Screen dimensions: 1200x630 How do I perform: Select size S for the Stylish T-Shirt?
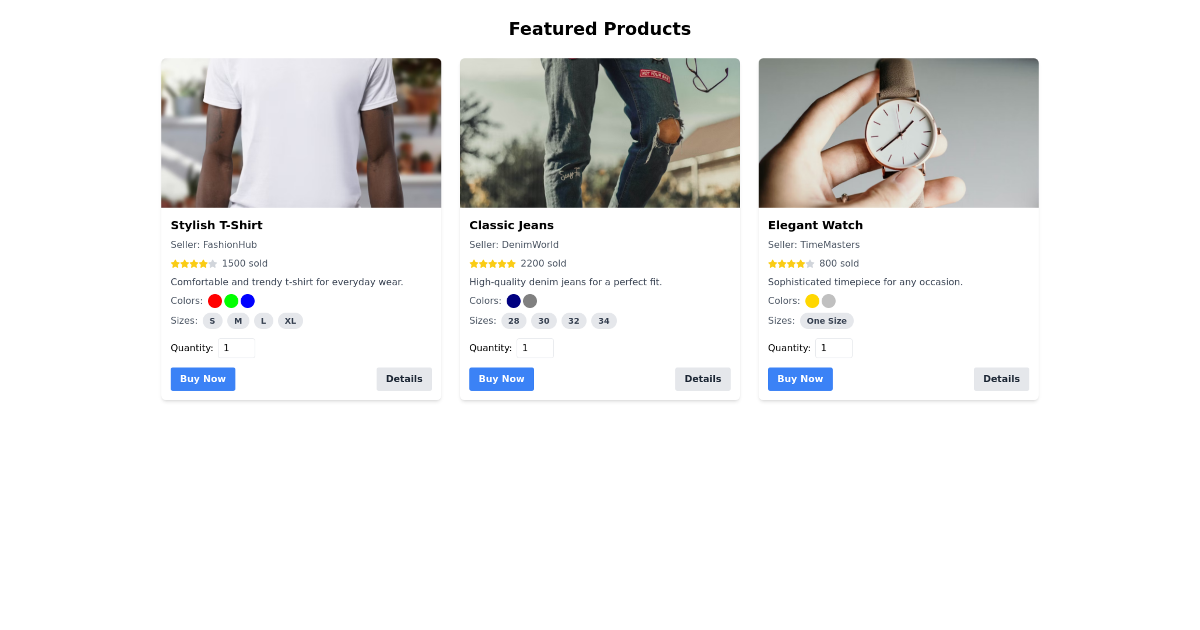pyautogui.click(x=212, y=320)
